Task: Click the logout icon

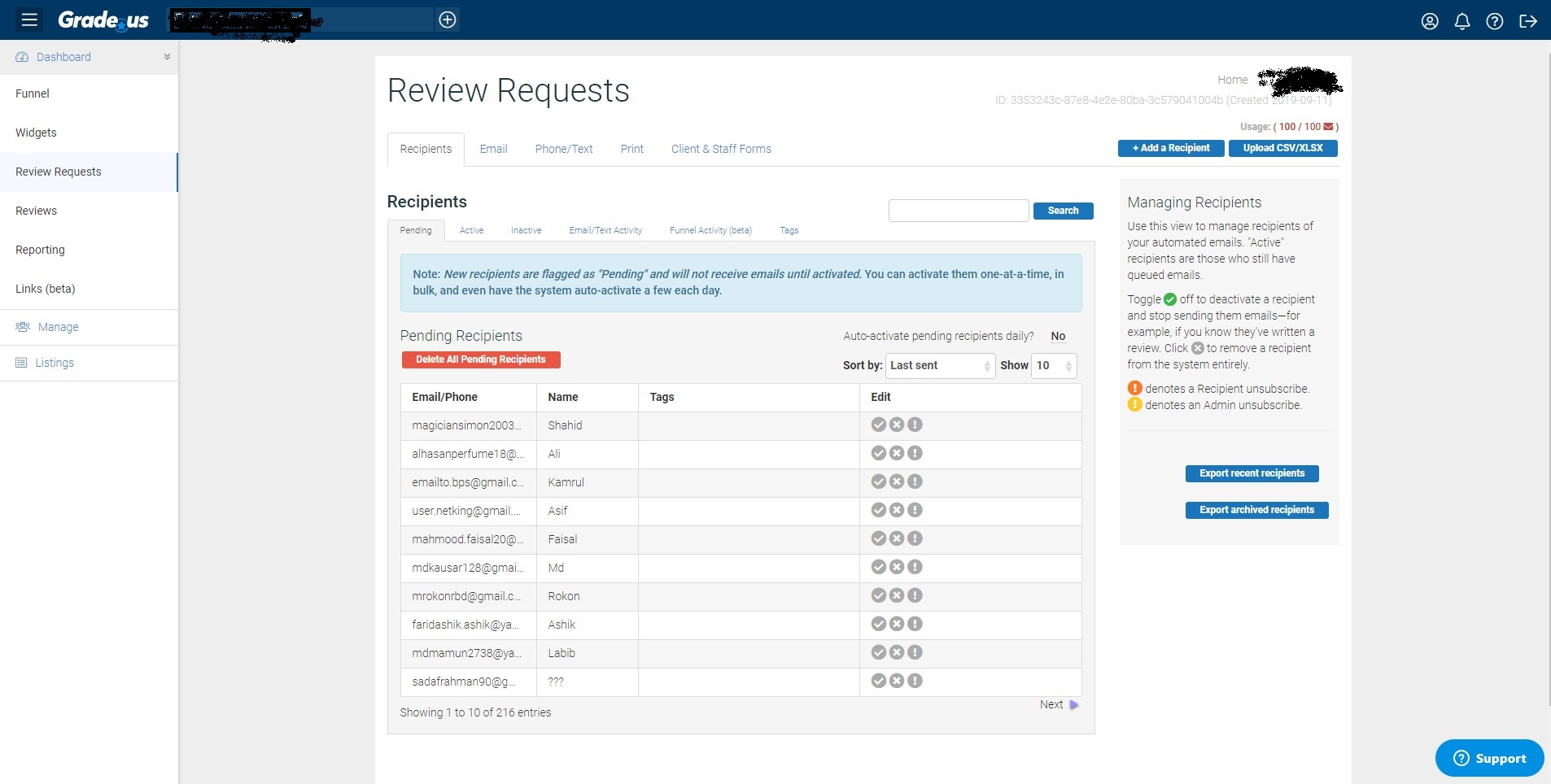Action: 1528,21
